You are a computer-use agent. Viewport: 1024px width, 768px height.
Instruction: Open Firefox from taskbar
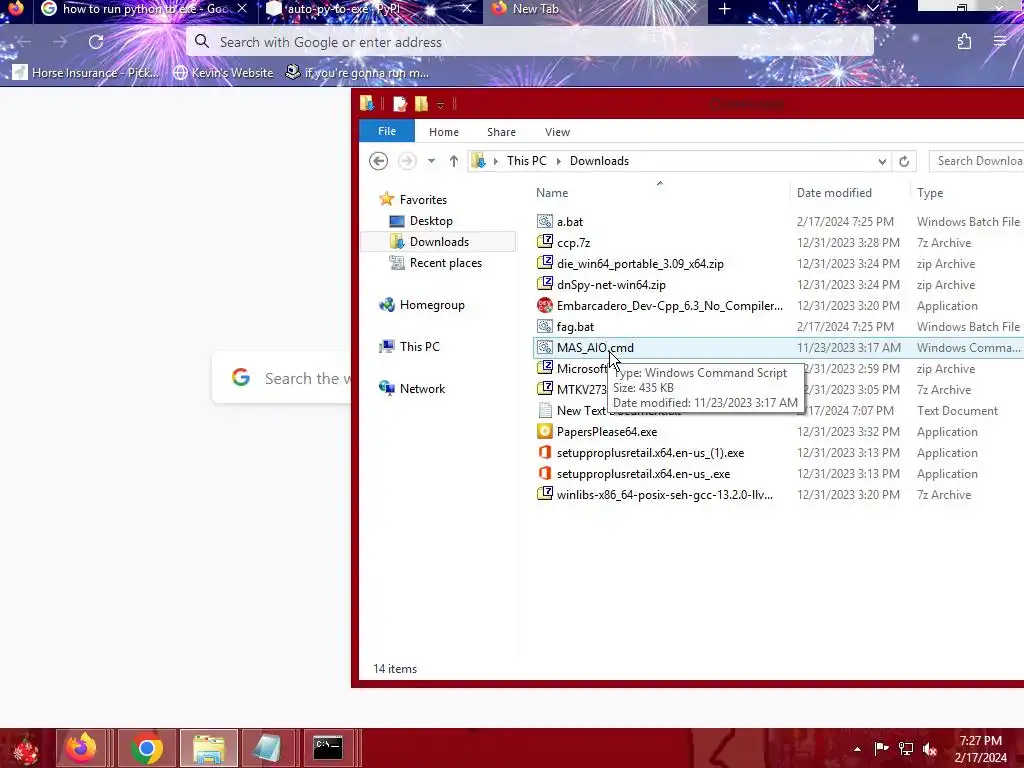pyautogui.click(x=81, y=748)
